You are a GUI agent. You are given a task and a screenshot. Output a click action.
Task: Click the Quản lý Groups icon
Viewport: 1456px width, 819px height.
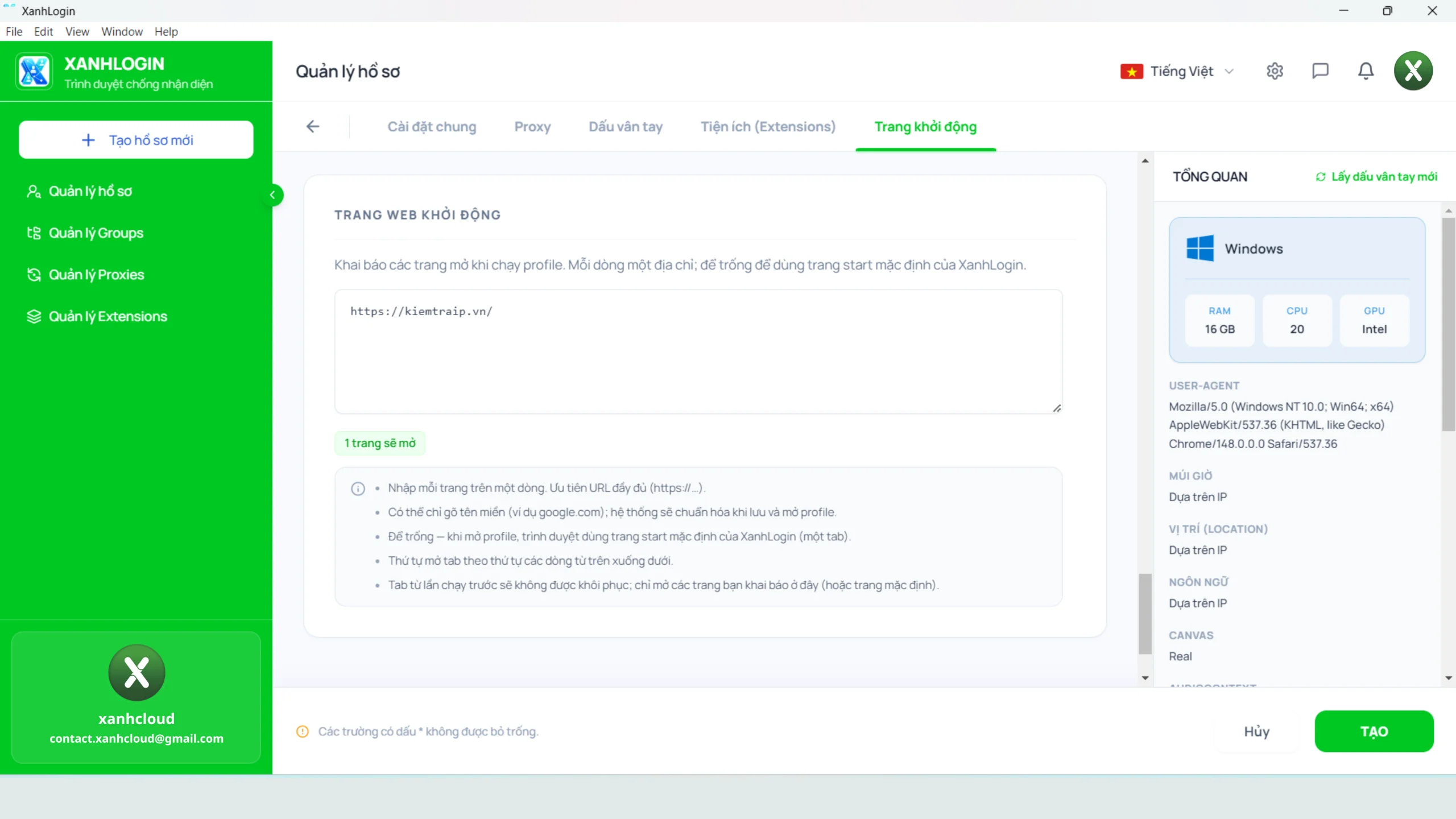point(34,233)
